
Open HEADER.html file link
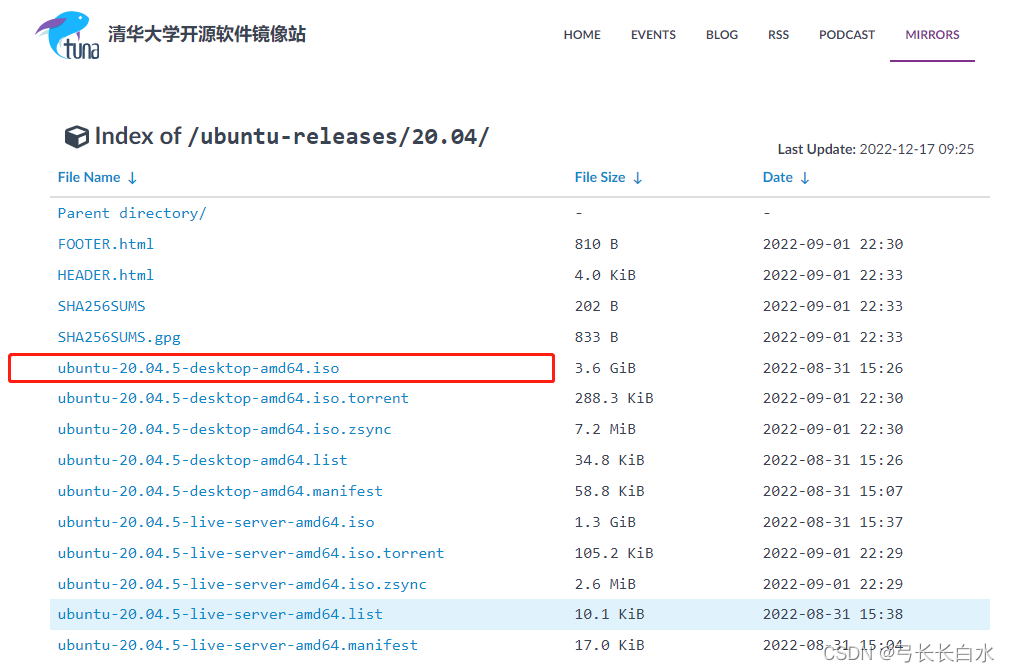point(106,275)
